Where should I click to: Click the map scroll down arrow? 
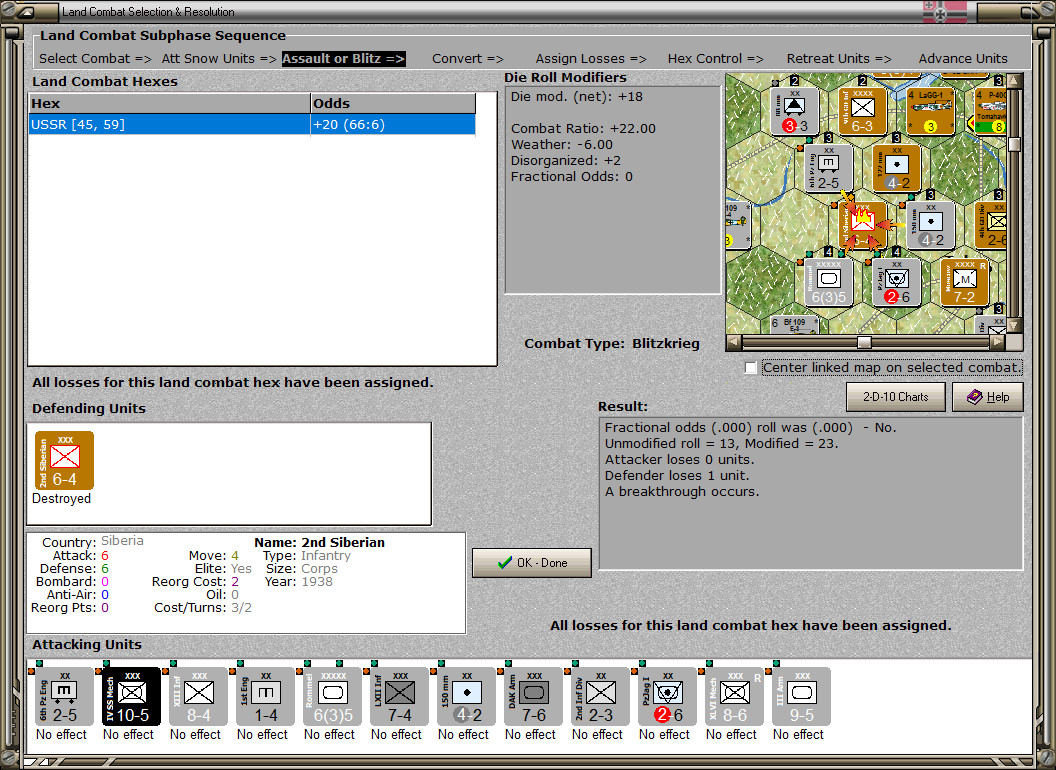coord(1014,325)
